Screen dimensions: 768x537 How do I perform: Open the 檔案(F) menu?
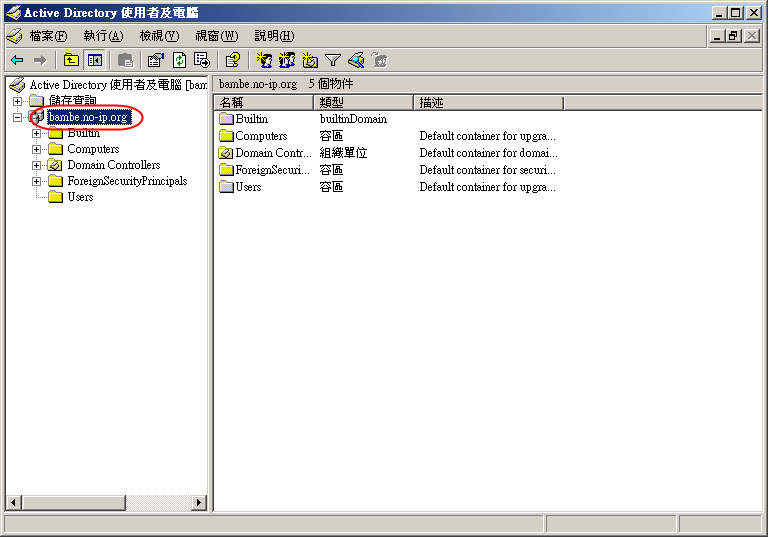click(48, 36)
